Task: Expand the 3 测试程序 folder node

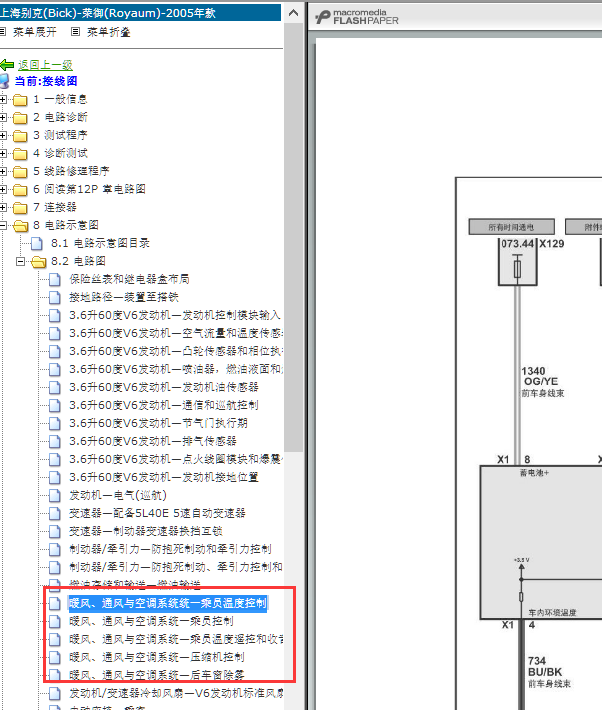Action: point(3,135)
